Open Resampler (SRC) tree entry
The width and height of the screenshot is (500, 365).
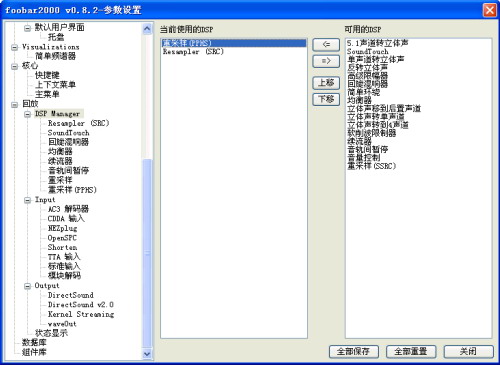78,123
